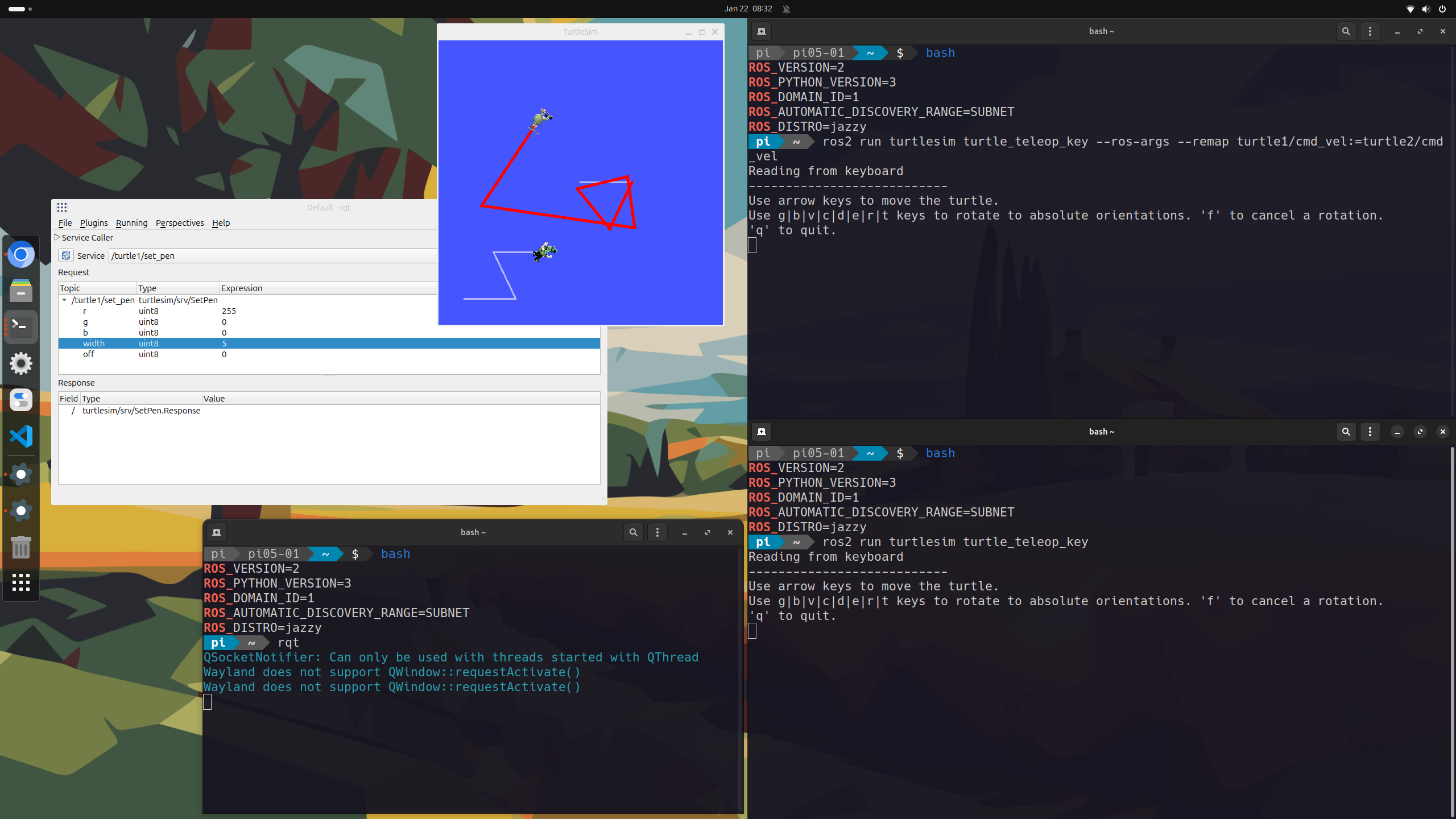Image resolution: width=1456 pixels, height=819 pixels.
Task: Open search in the rqt terminal window
Action: coord(633,532)
